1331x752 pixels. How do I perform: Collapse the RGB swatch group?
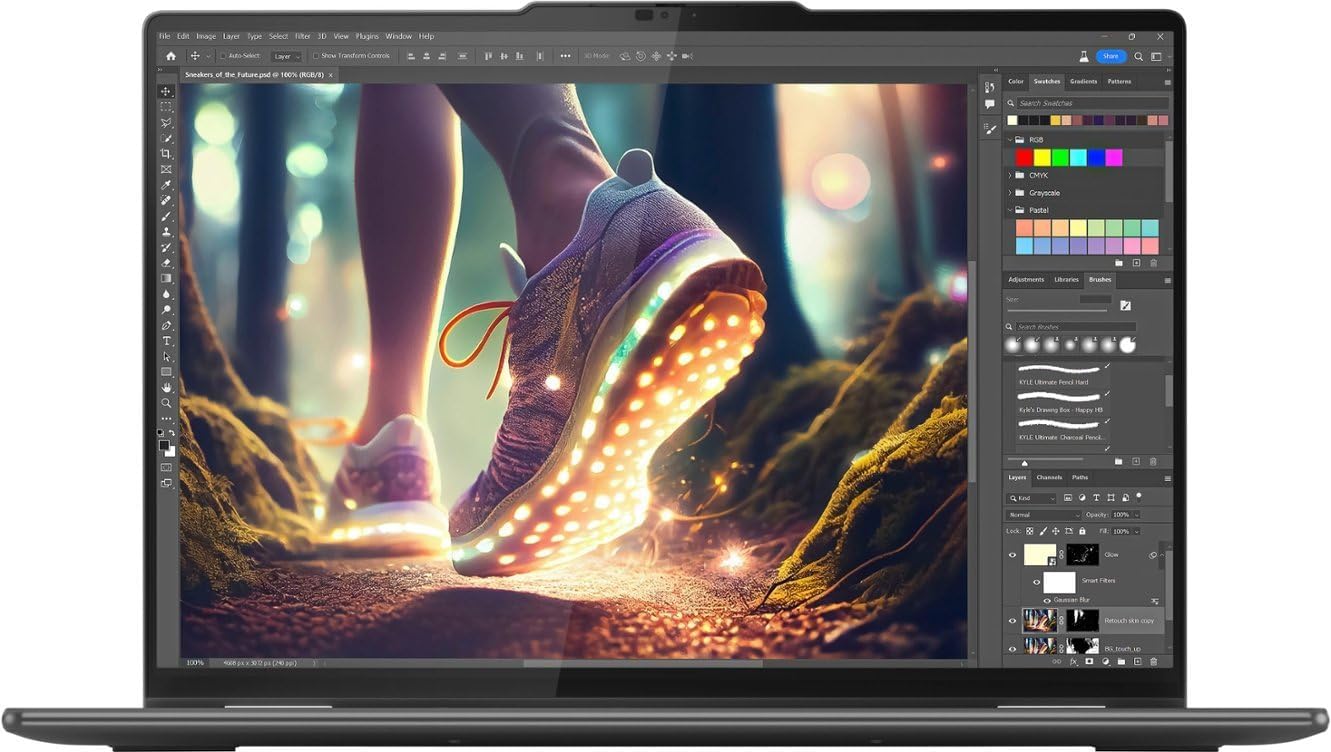pos(1008,139)
